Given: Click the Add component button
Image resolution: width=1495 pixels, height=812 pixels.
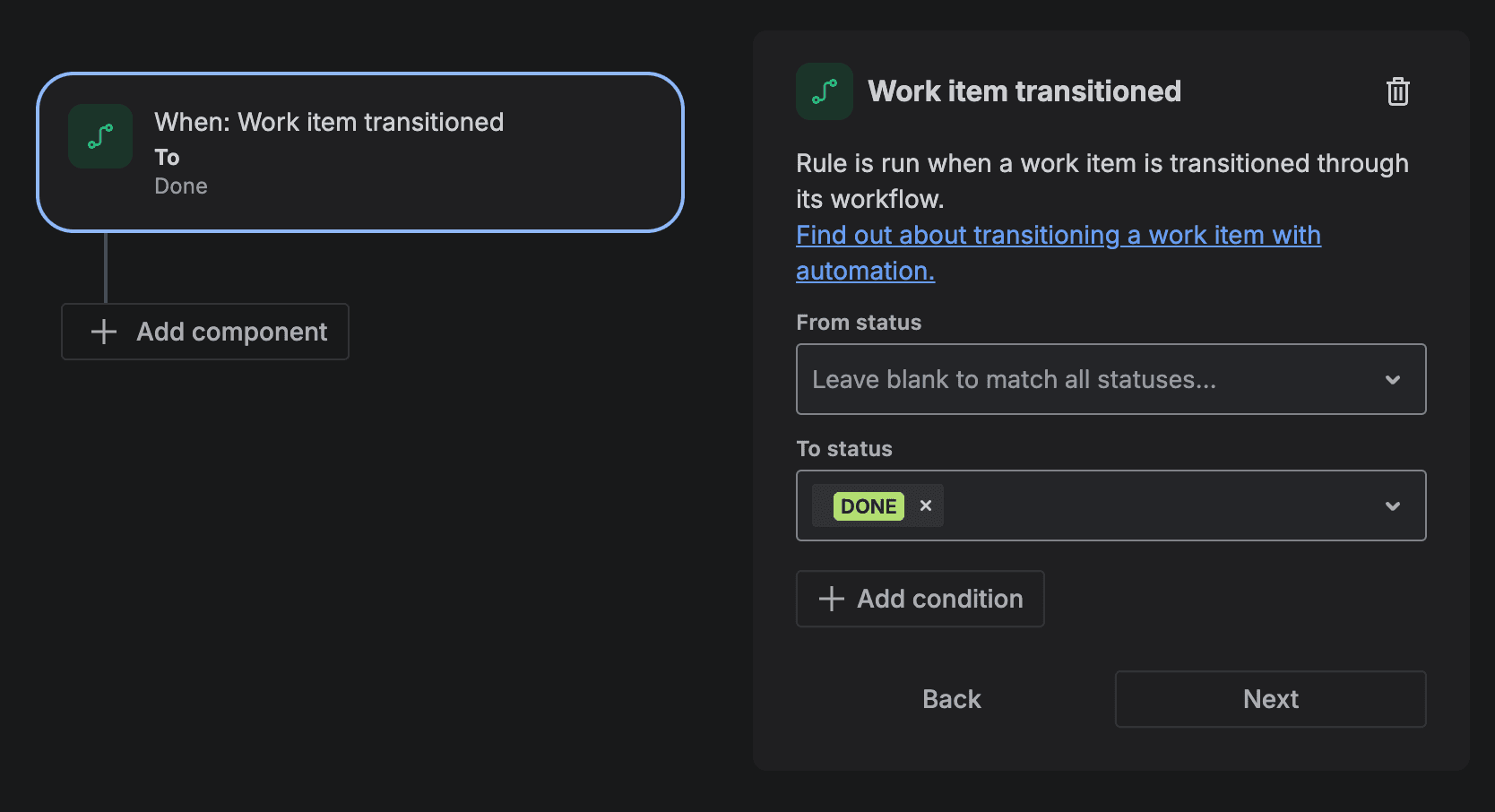Looking at the screenshot, I should click(204, 332).
